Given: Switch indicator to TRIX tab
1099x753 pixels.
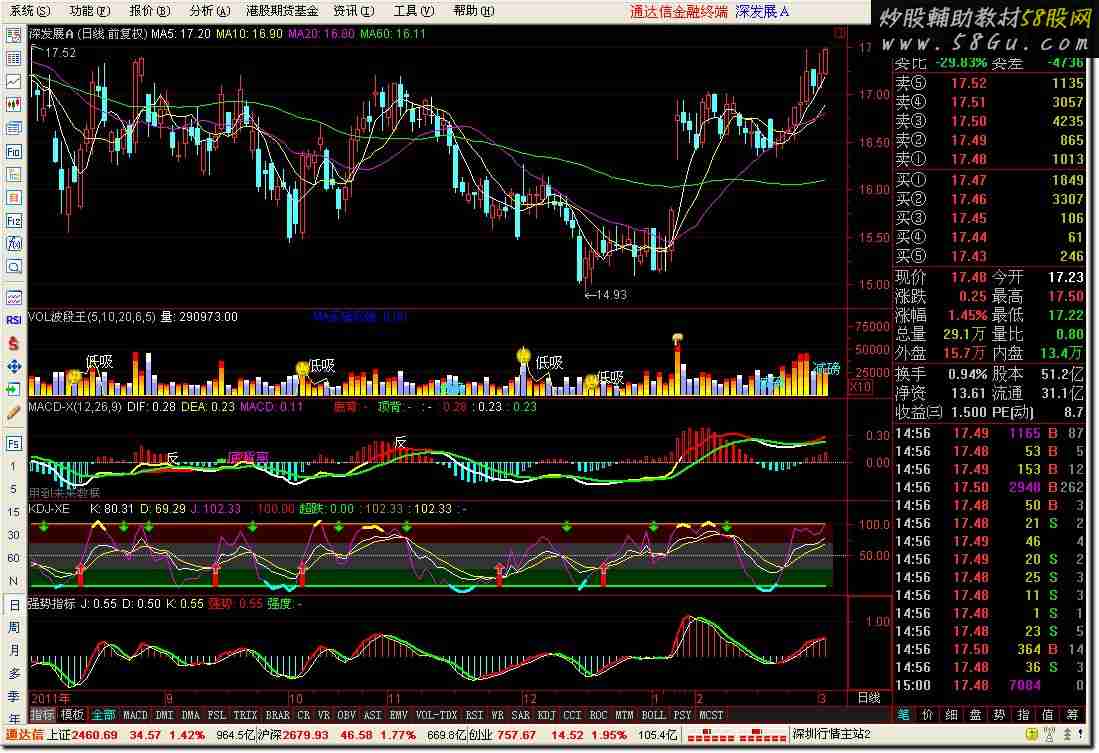Looking at the screenshot, I should [x=245, y=715].
